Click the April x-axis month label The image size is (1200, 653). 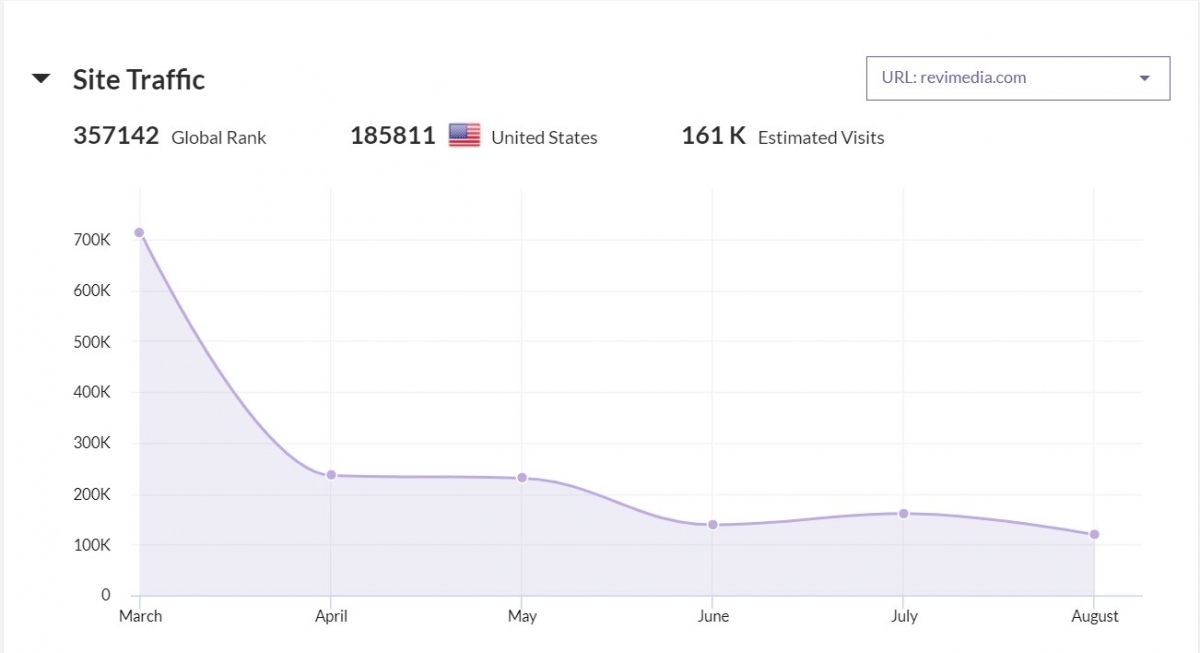[x=331, y=616]
